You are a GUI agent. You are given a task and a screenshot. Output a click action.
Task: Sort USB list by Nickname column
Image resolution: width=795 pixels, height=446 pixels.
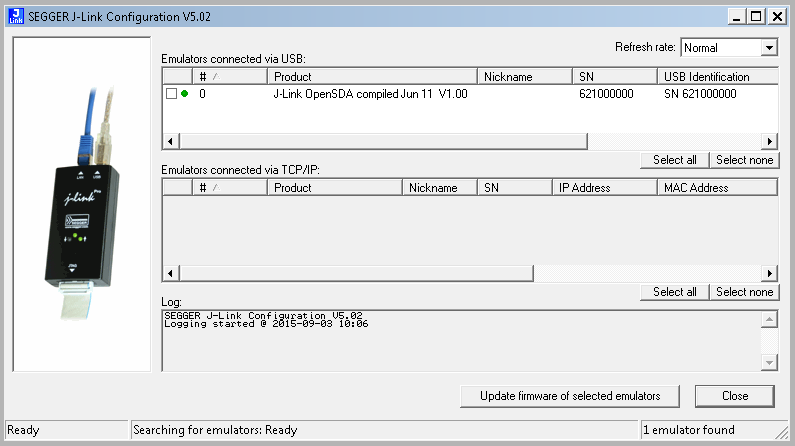point(525,77)
